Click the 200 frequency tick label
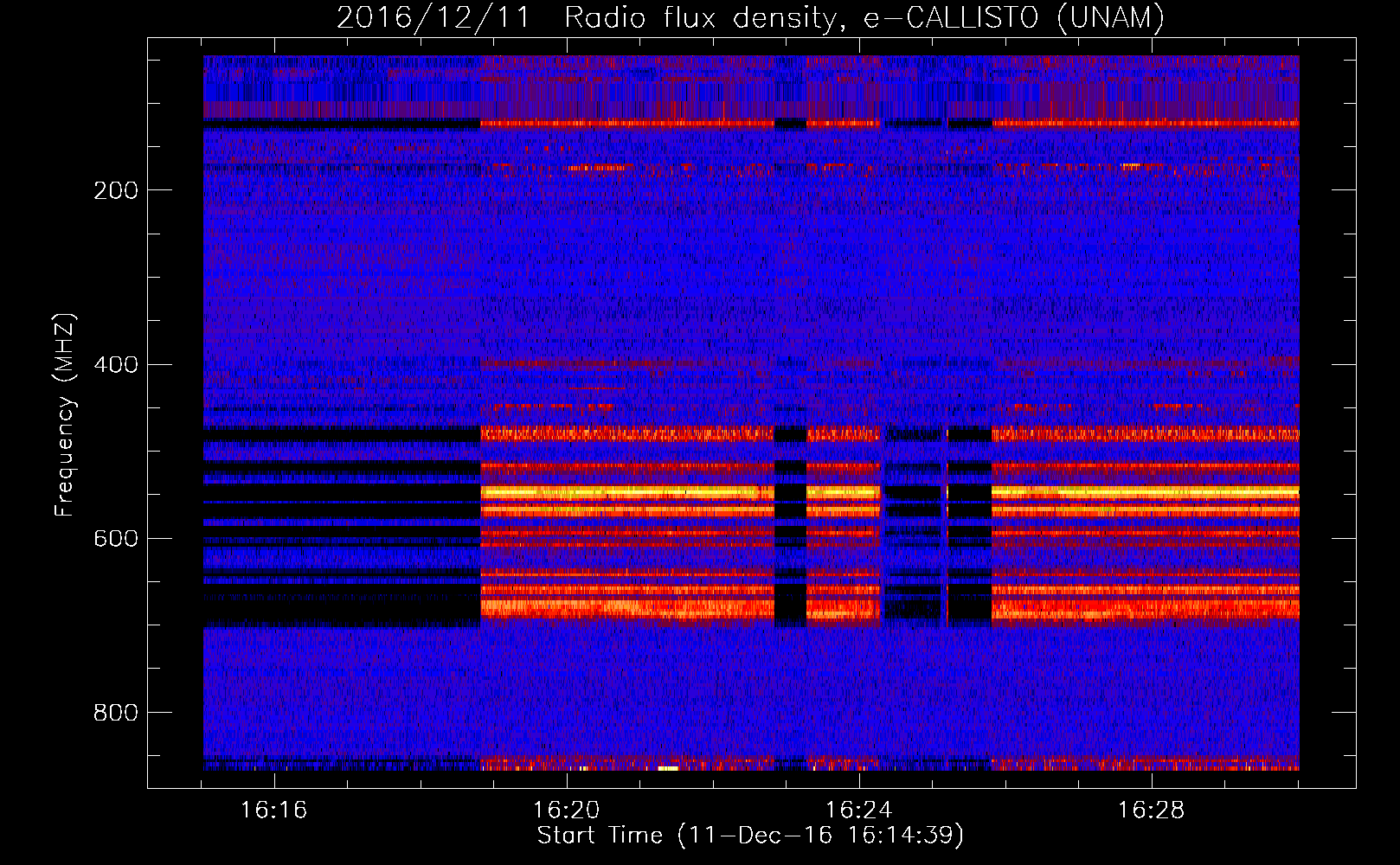1400x865 pixels. (x=115, y=190)
